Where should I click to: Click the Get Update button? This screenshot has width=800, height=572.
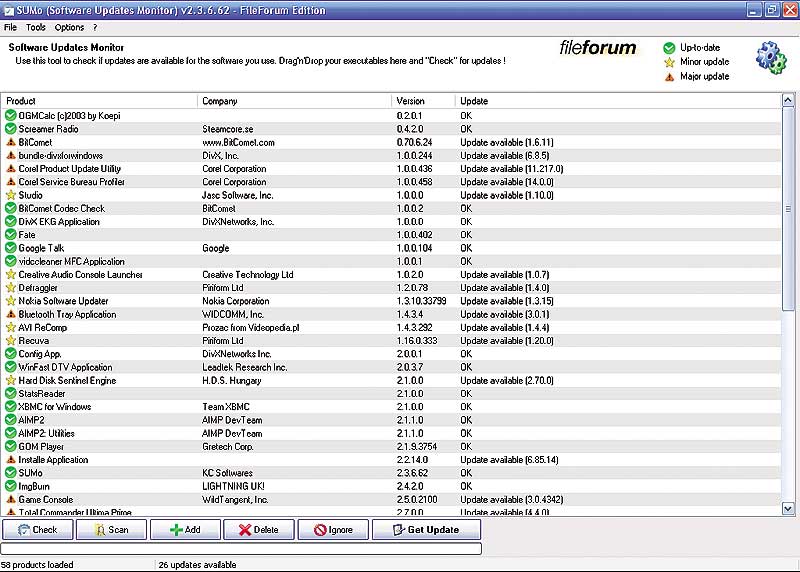pos(427,530)
